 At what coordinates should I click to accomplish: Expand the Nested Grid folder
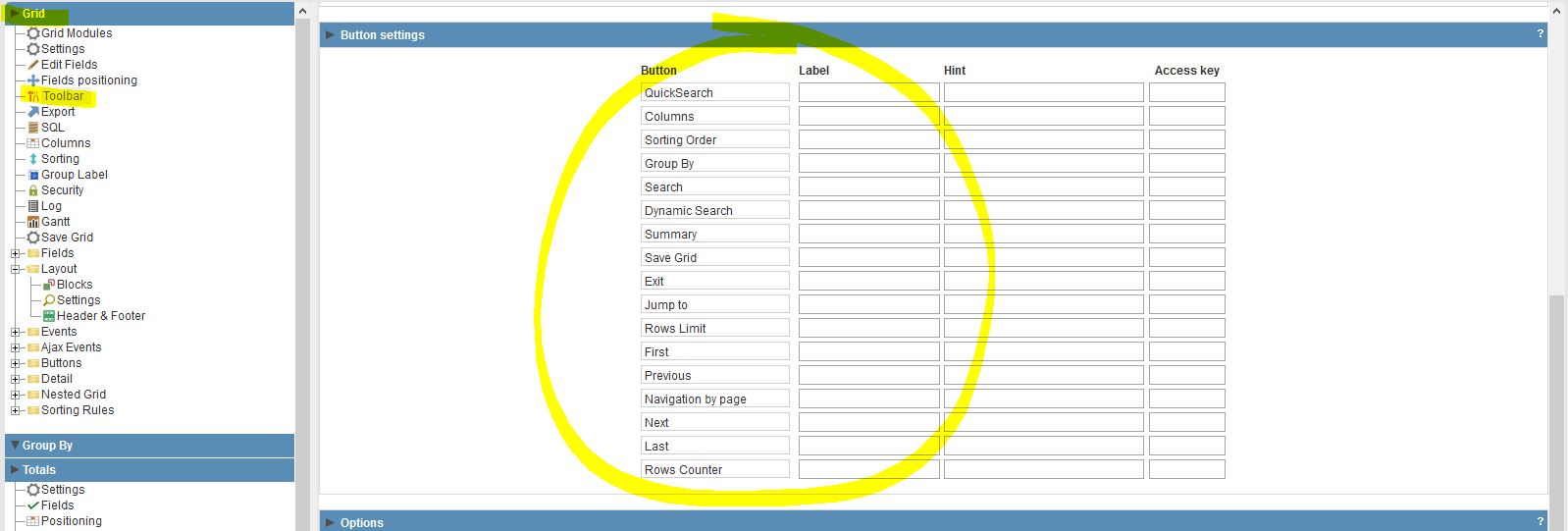click(16, 395)
